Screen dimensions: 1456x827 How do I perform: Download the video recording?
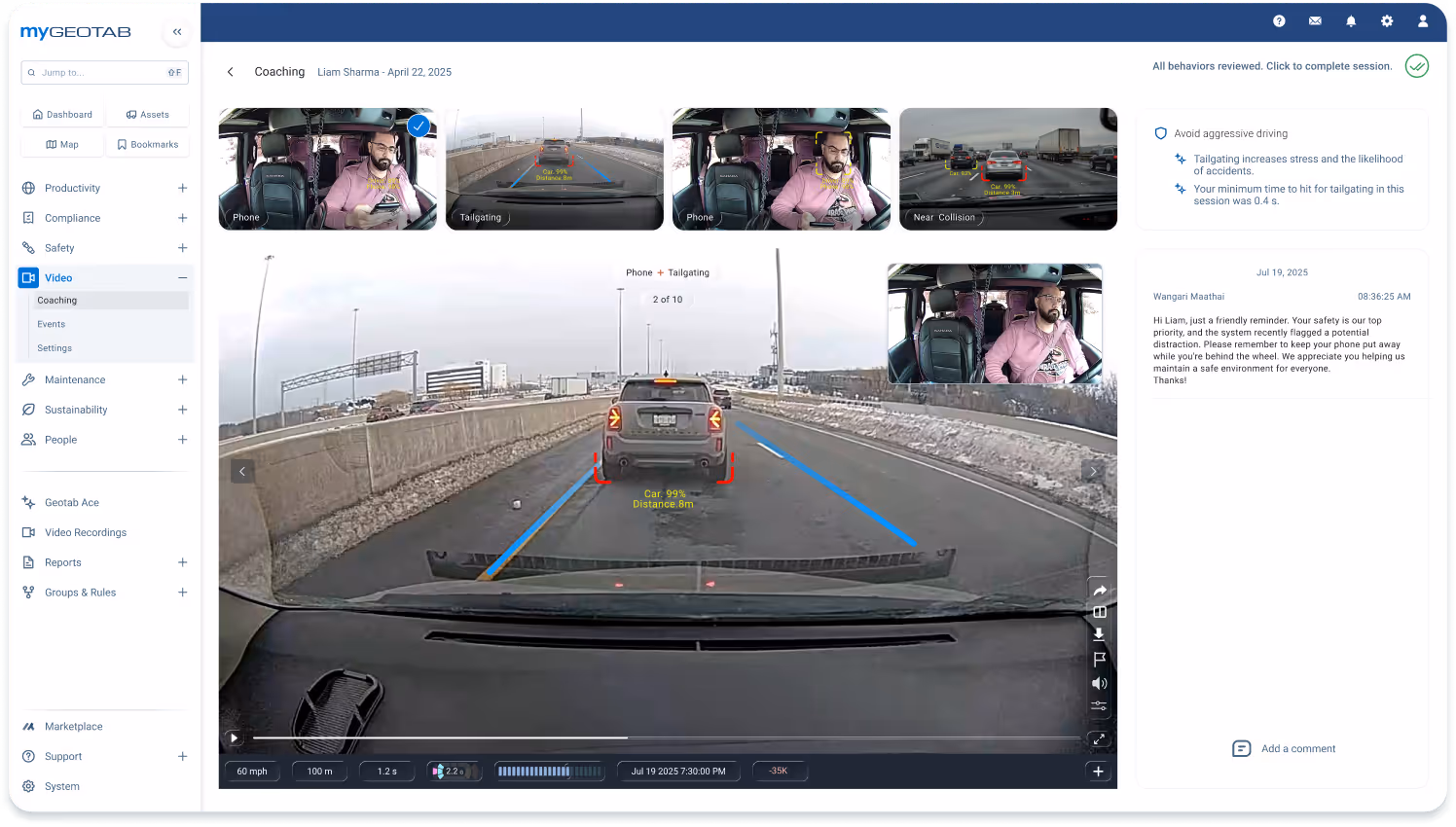(1099, 633)
